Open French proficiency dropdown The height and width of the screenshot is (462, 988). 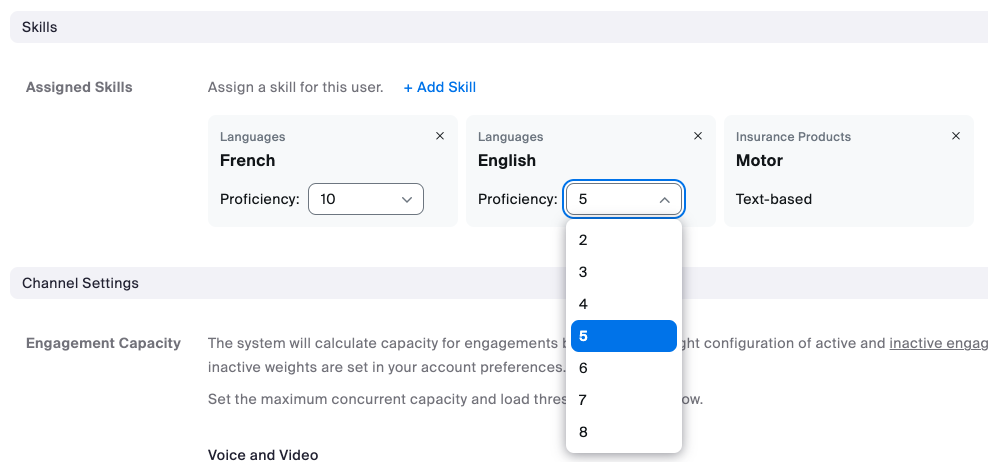point(366,199)
